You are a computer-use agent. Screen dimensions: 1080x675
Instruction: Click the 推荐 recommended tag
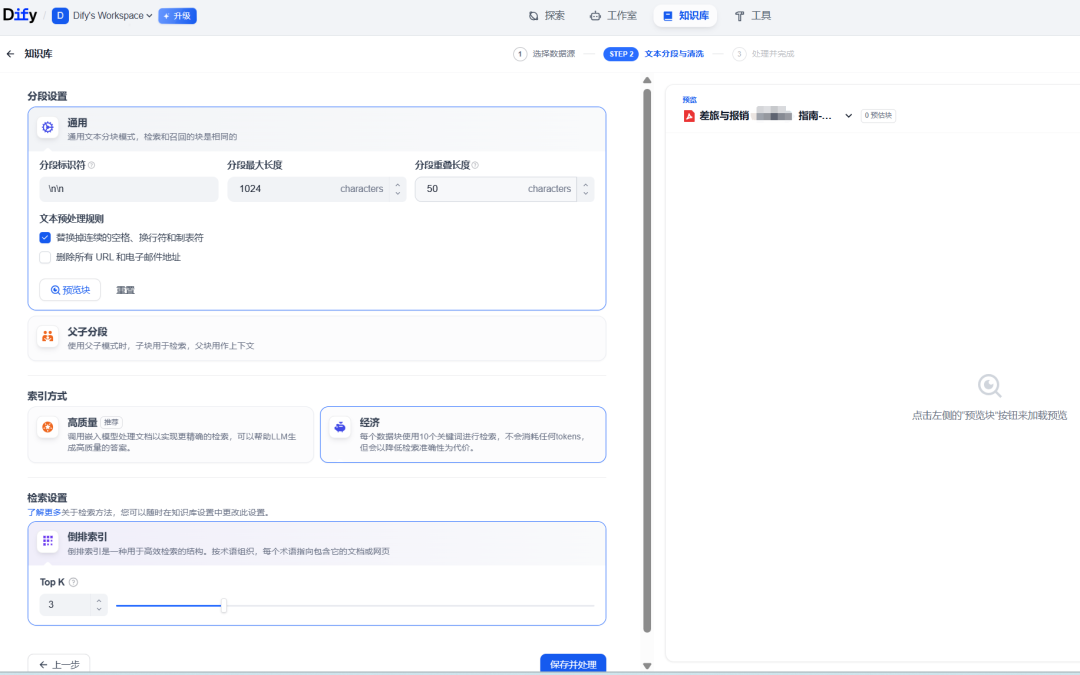pyautogui.click(x=112, y=422)
